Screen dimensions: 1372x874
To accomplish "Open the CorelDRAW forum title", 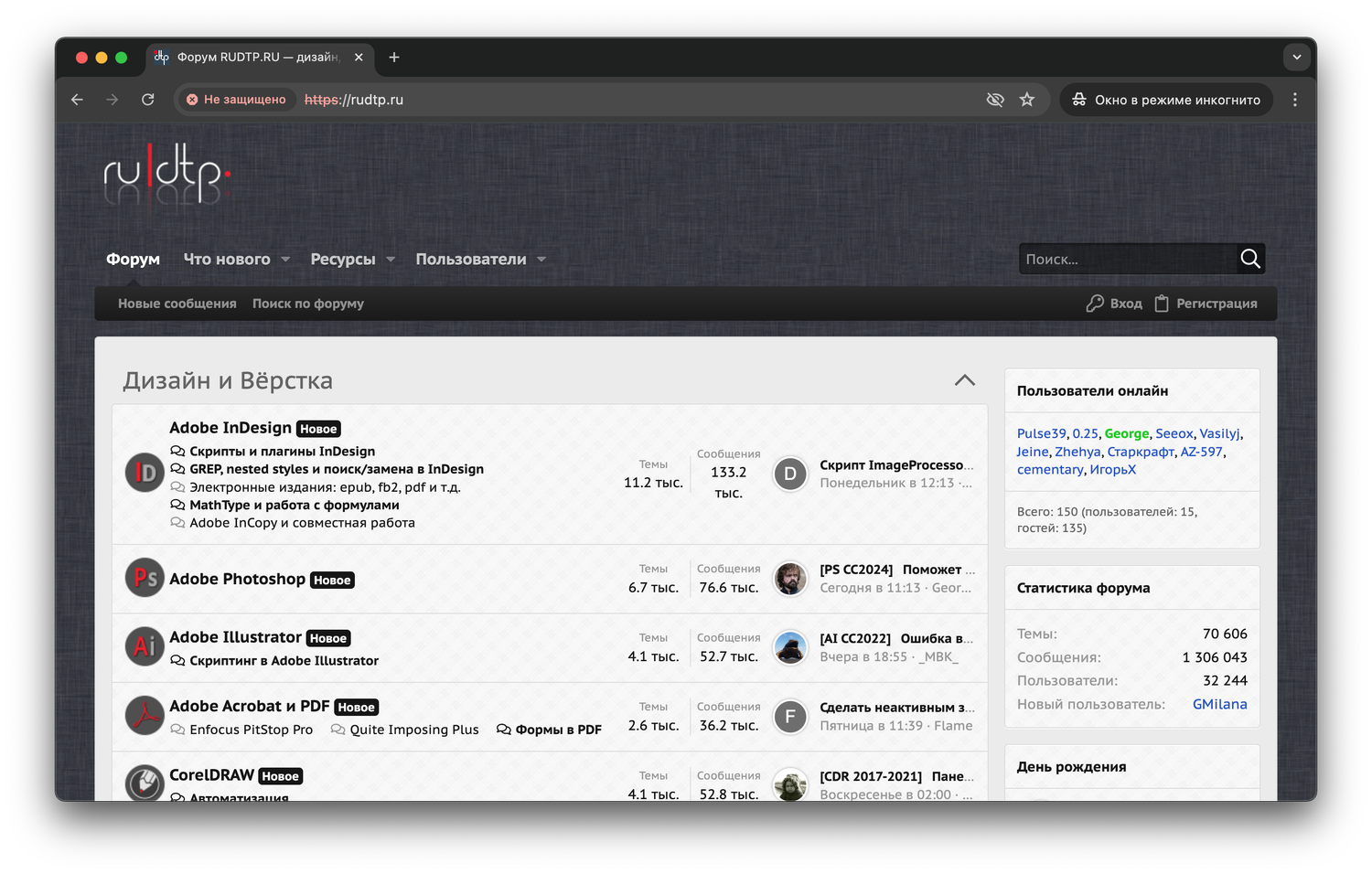I will (x=211, y=775).
